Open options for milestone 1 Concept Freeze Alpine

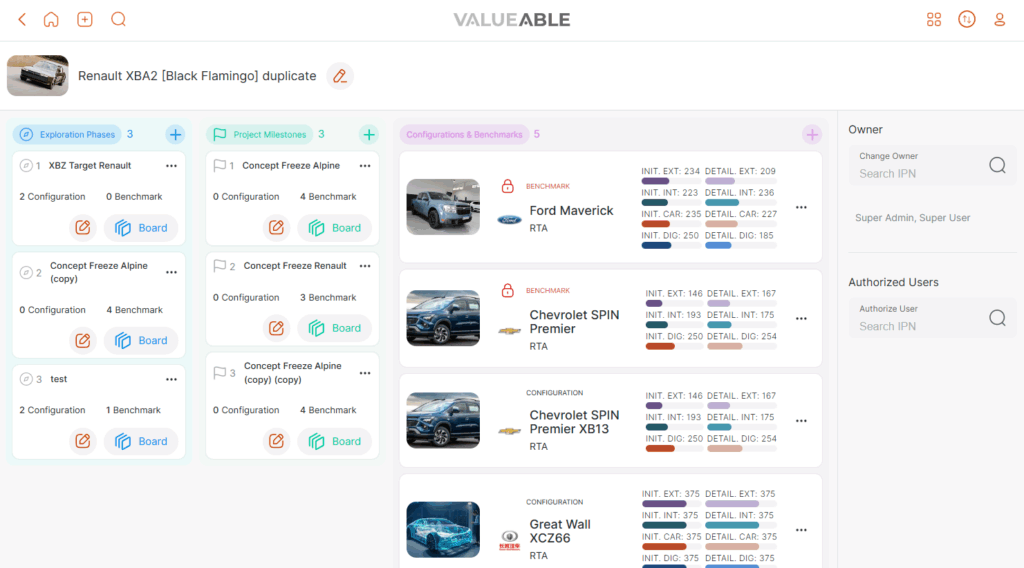tap(365, 166)
